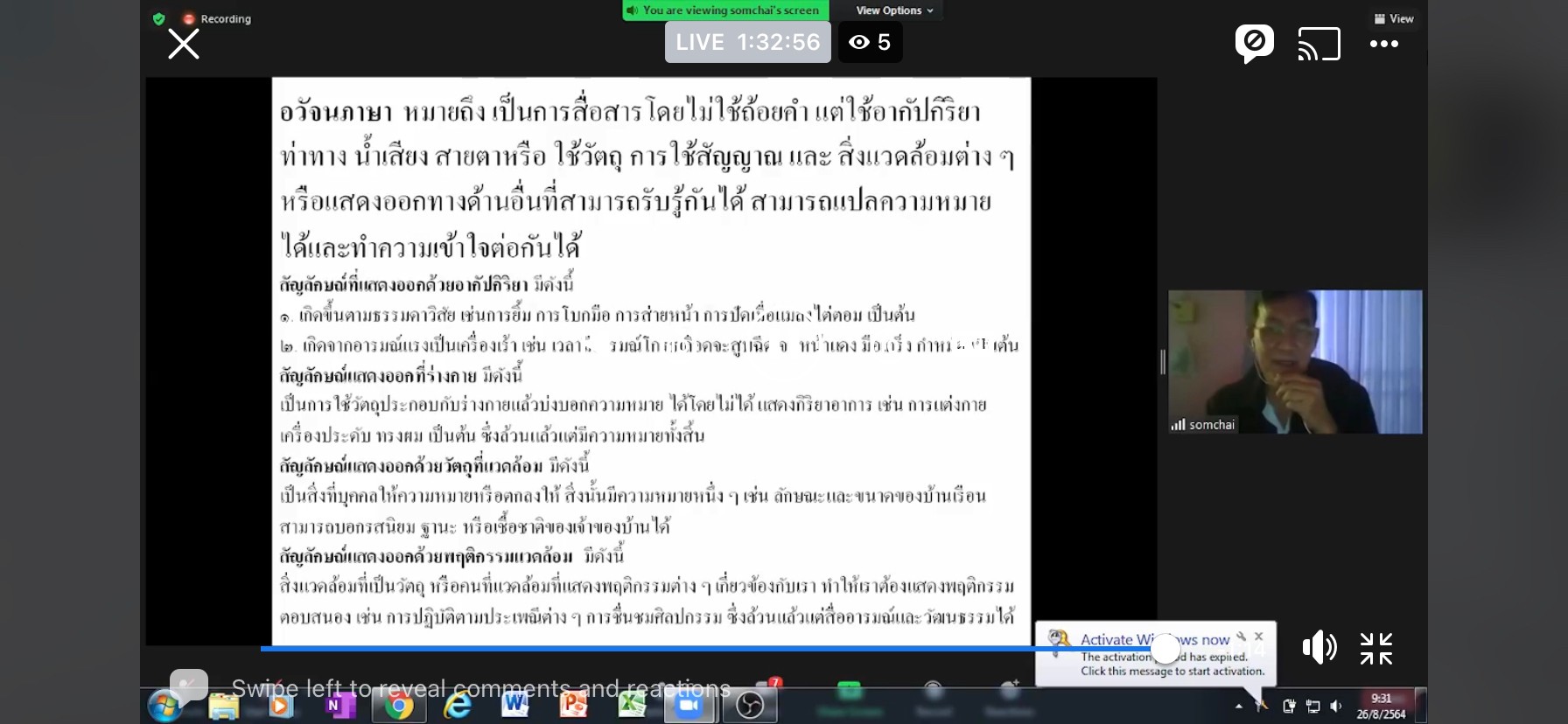This screenshot has width=1568, height=724.
Task: Mute the live video sound
Action: [1319, 648]
